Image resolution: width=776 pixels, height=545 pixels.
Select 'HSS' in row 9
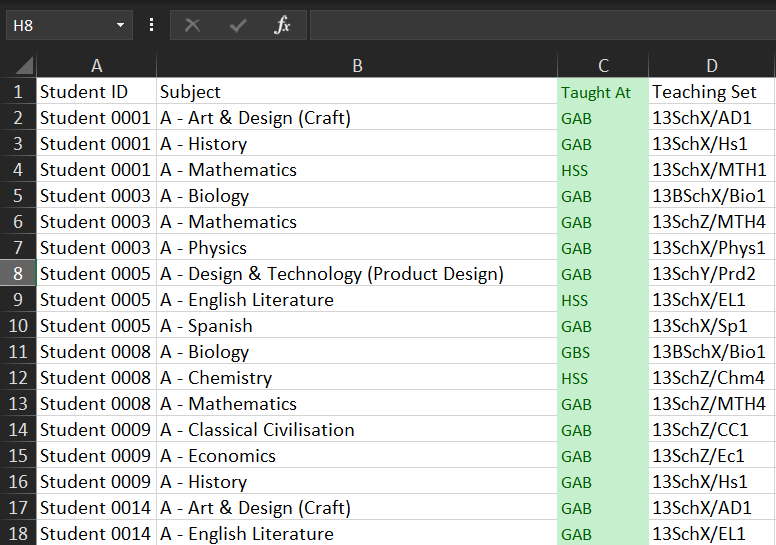point(603,299)
